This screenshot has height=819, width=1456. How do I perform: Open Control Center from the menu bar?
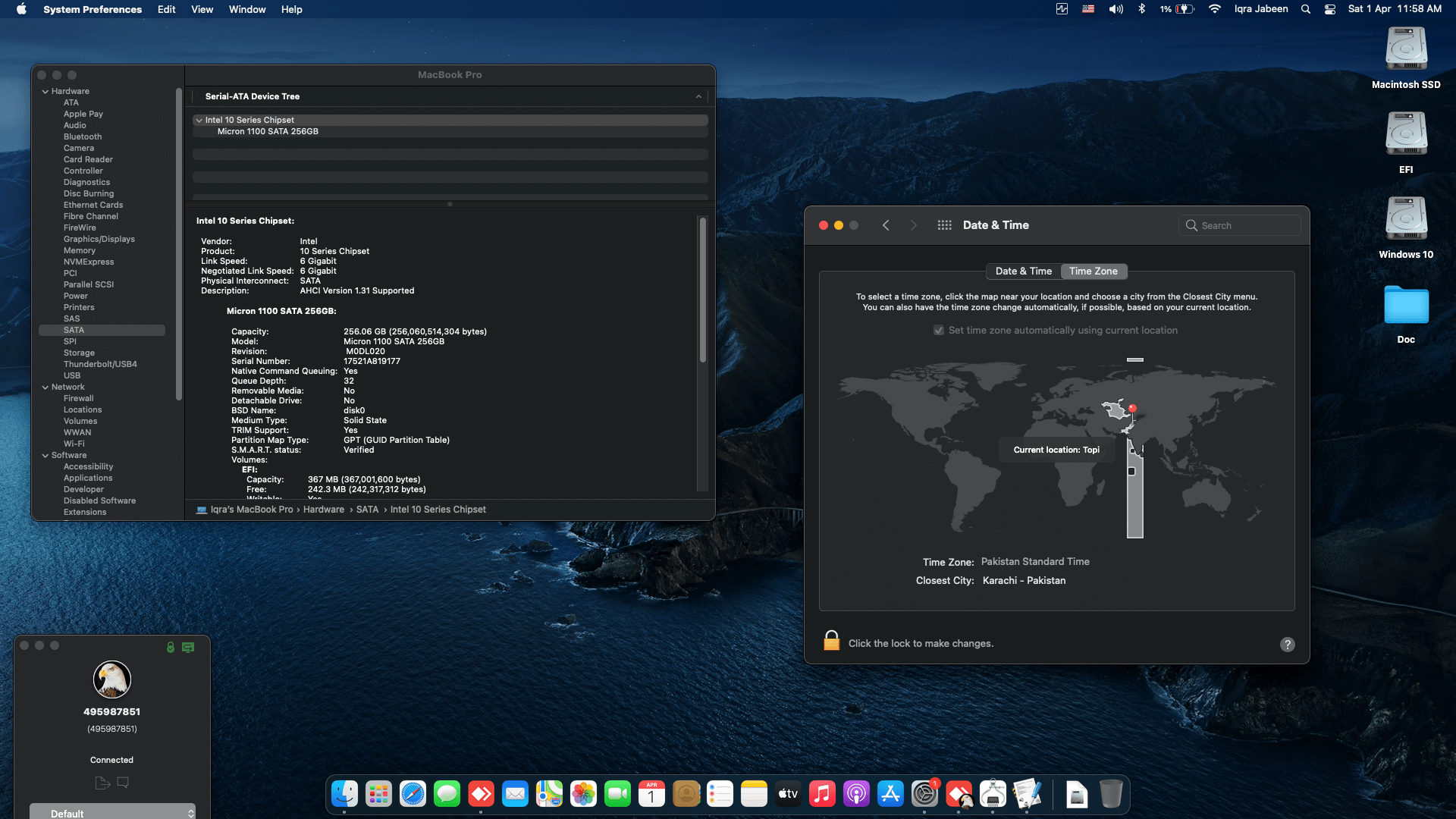1329,9
